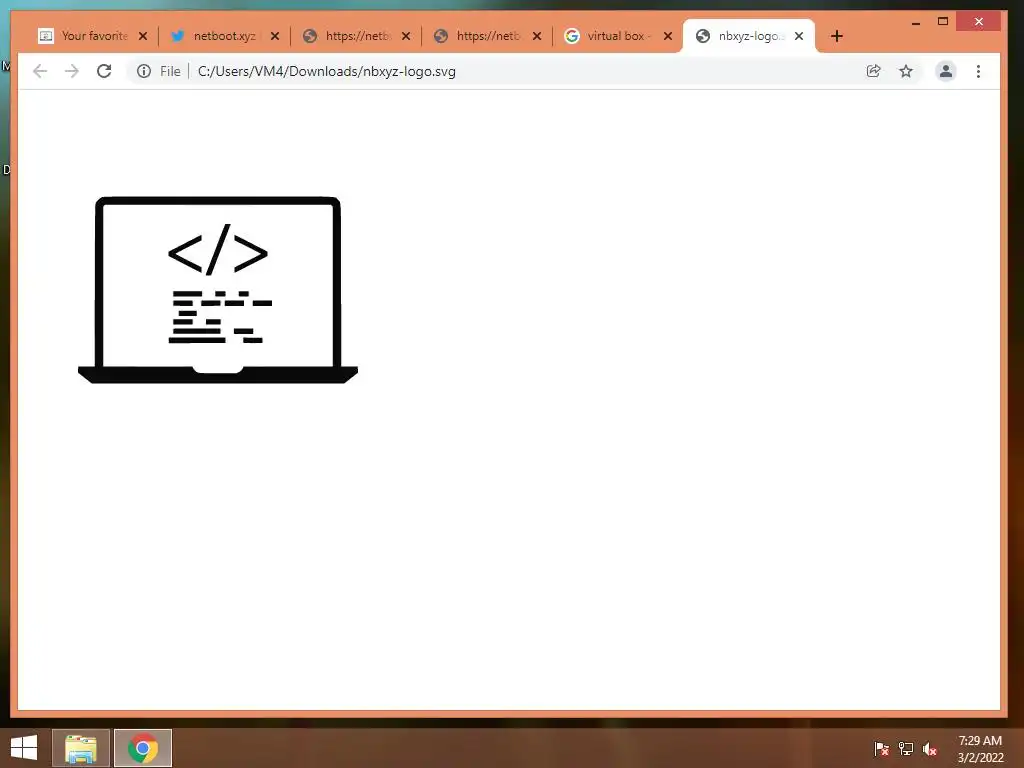Bookmark this page with star icon
Image resolution: width=1024 pixels, height=768 pixels.
coord(906,71)
